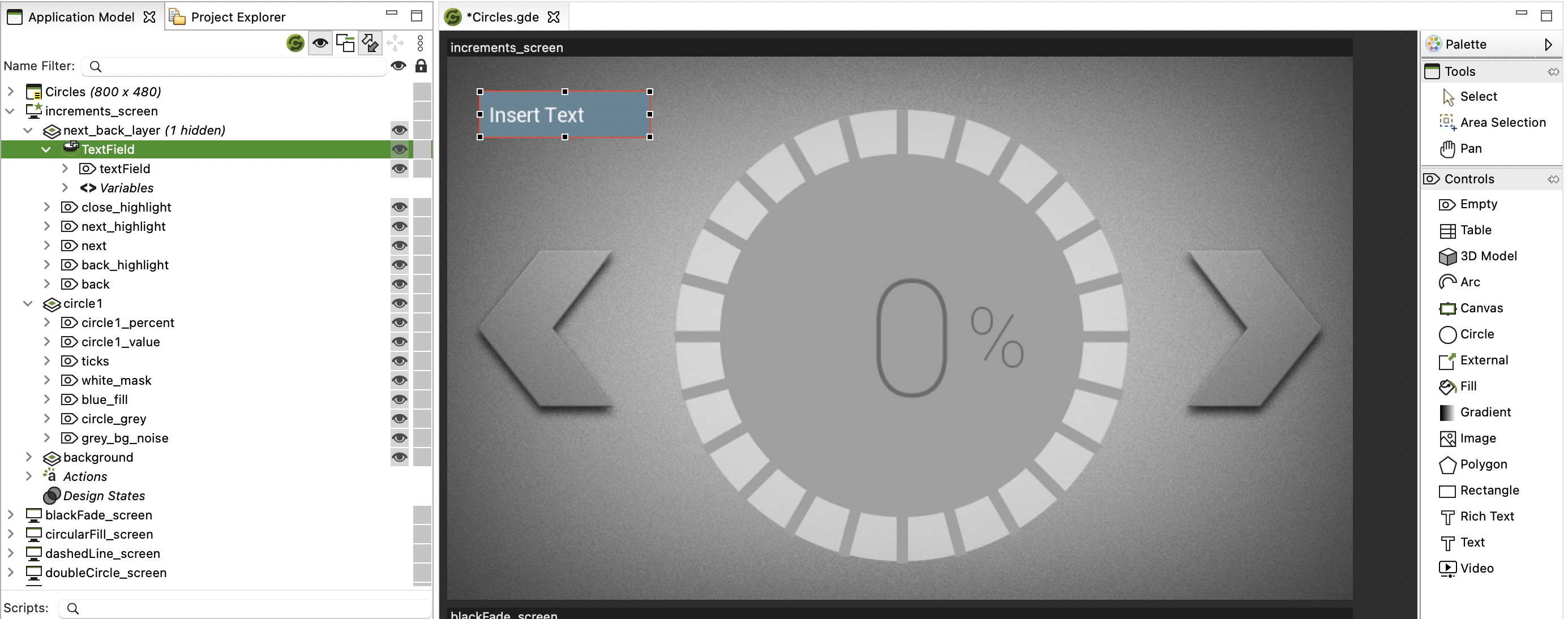Collapse the next_back_layer node
Screen dimensions: 1568x619
pos(28,130)
